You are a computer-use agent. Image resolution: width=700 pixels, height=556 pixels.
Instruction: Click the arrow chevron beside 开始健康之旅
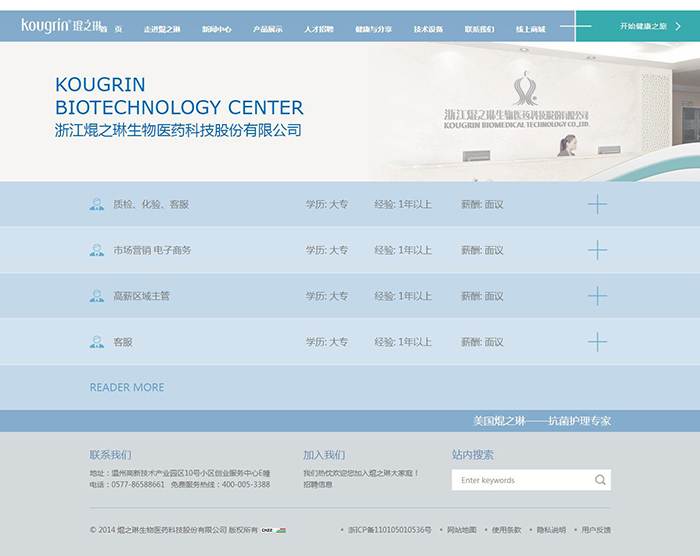point(678,26)
